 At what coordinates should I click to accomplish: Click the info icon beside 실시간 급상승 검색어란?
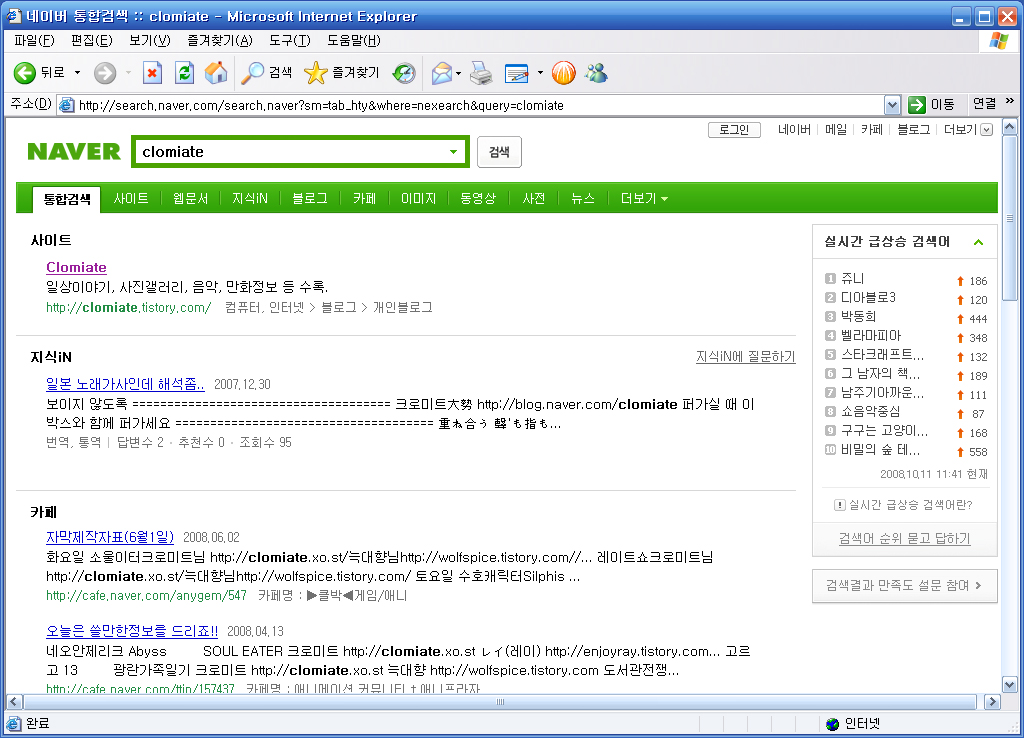coord(840,505)
